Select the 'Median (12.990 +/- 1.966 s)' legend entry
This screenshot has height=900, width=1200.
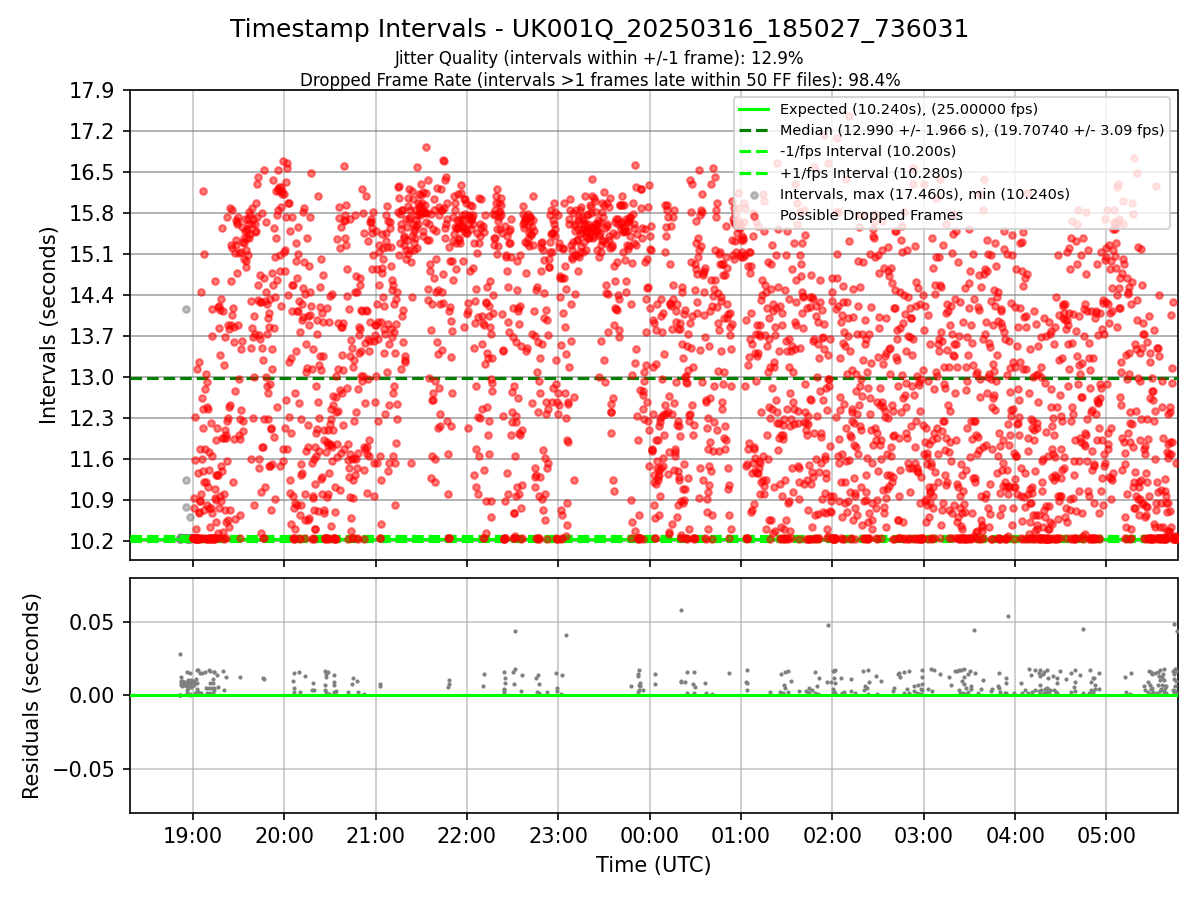(x=972, y=130)
